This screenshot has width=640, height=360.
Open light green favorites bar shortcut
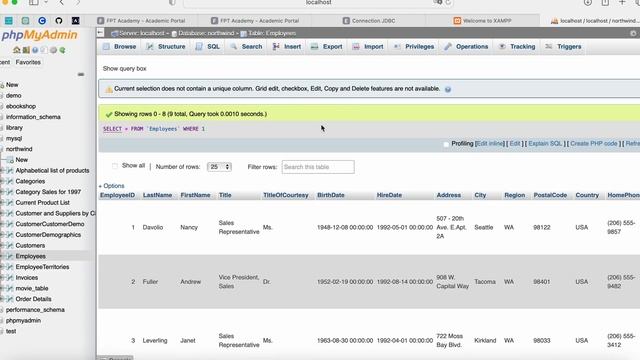click(x=25, y=20)
